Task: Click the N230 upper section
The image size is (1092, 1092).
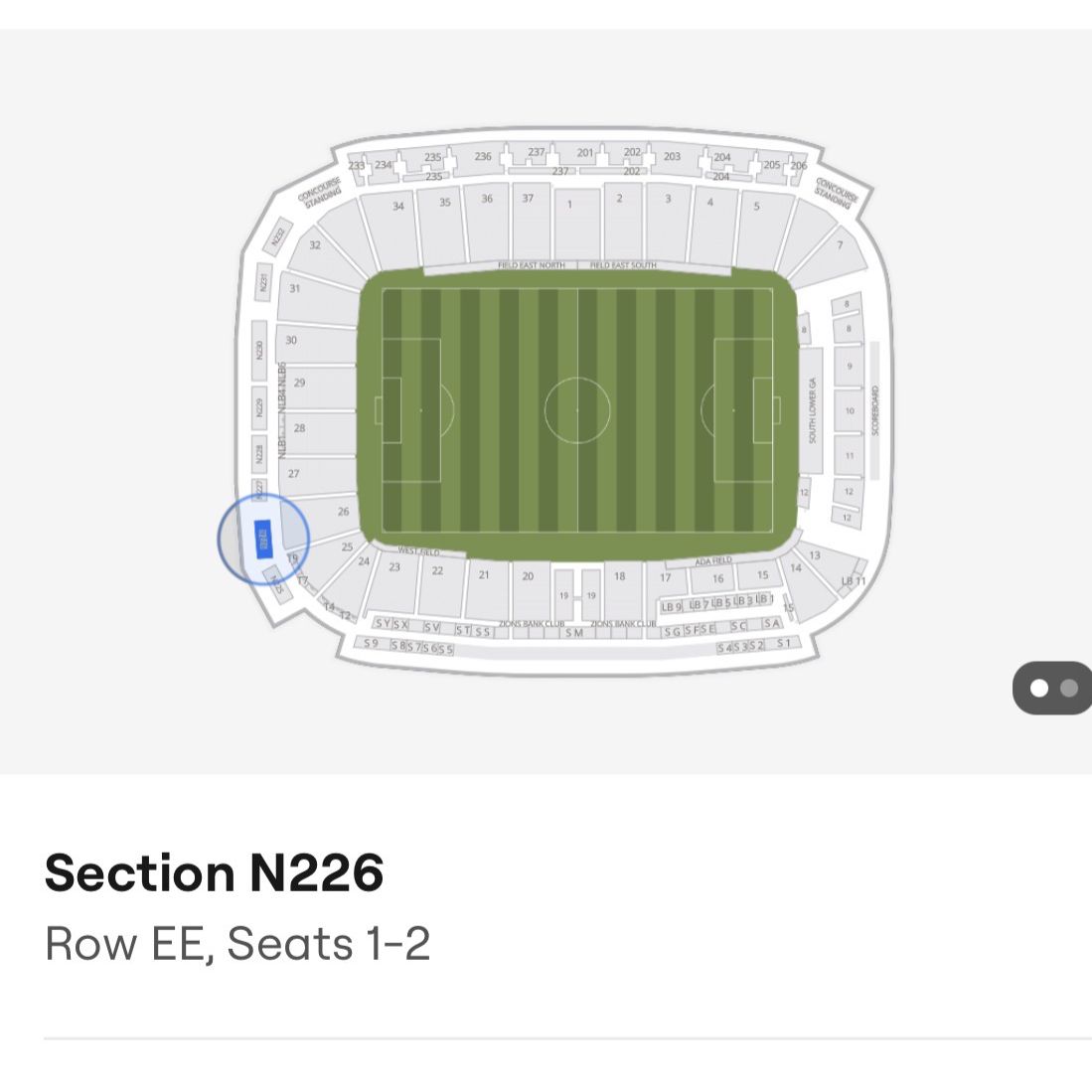Action: pyautogui.click(x=259, y=350)
